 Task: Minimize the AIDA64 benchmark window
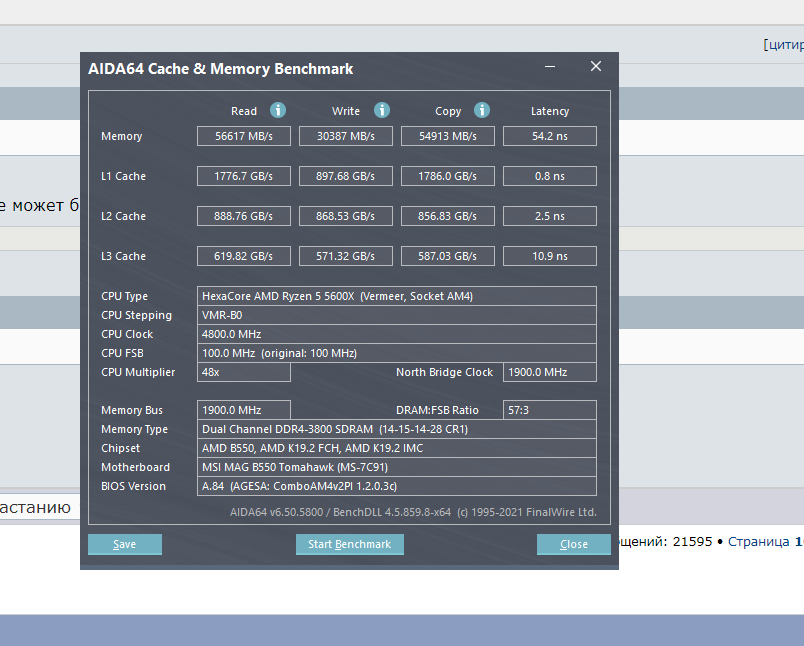pos(550,67)
